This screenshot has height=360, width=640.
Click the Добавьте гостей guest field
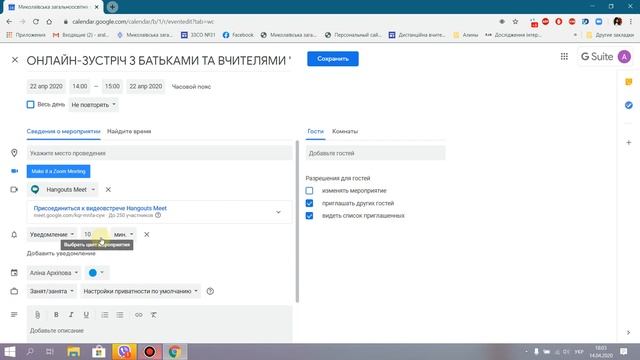coord(376,153)
